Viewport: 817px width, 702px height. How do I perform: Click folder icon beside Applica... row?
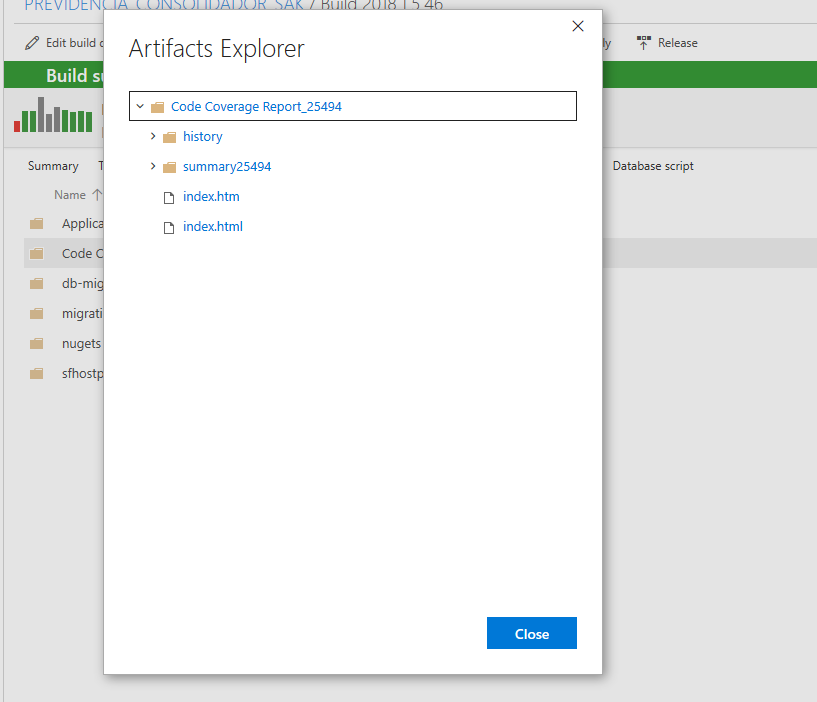(x=36, y=224)
